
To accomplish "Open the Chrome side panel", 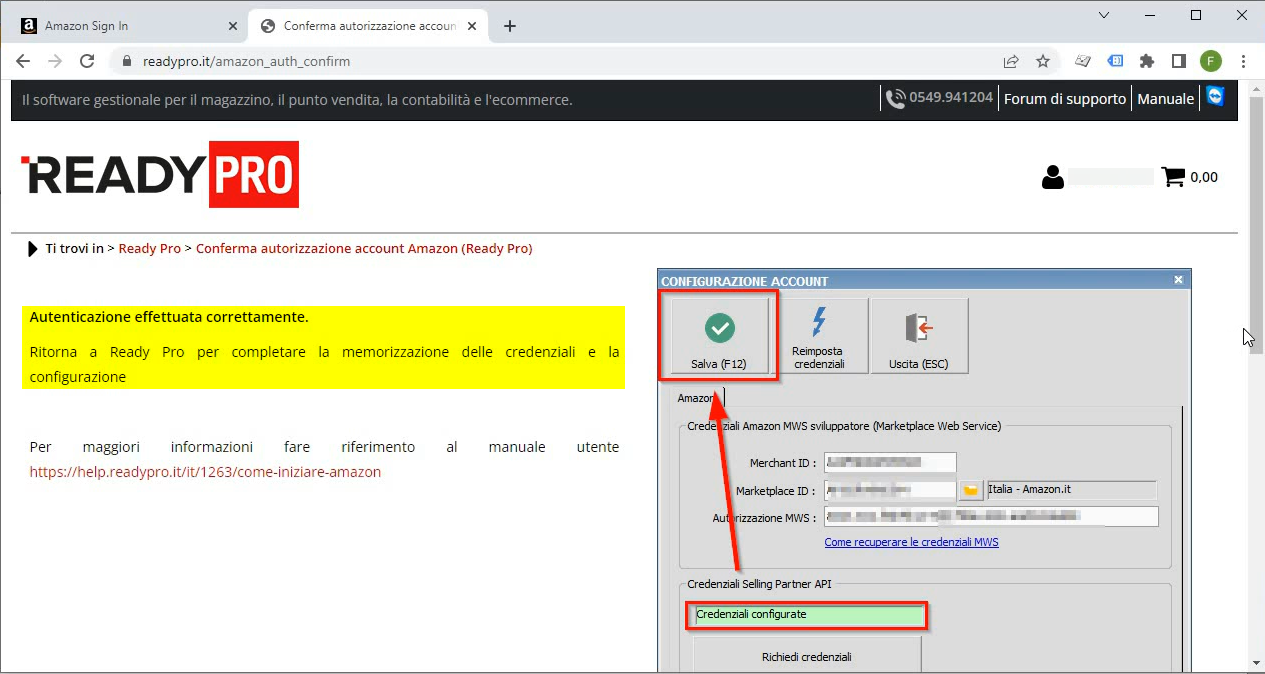I will [x=1179, y=61].
